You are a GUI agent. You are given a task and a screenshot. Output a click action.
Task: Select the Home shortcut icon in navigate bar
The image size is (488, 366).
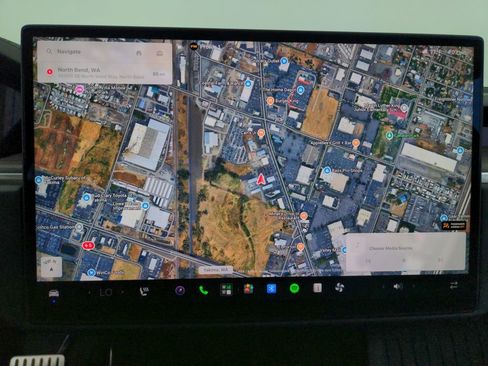(139, 53)
